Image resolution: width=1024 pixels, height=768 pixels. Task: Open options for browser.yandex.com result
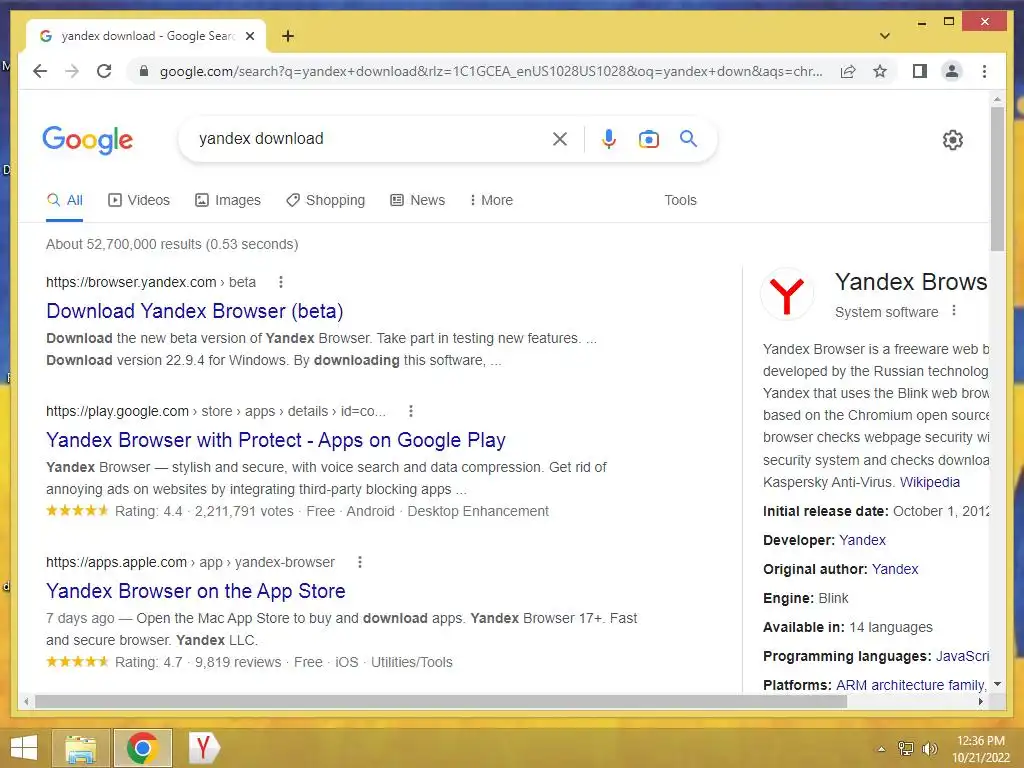click(x=281, y=282)
